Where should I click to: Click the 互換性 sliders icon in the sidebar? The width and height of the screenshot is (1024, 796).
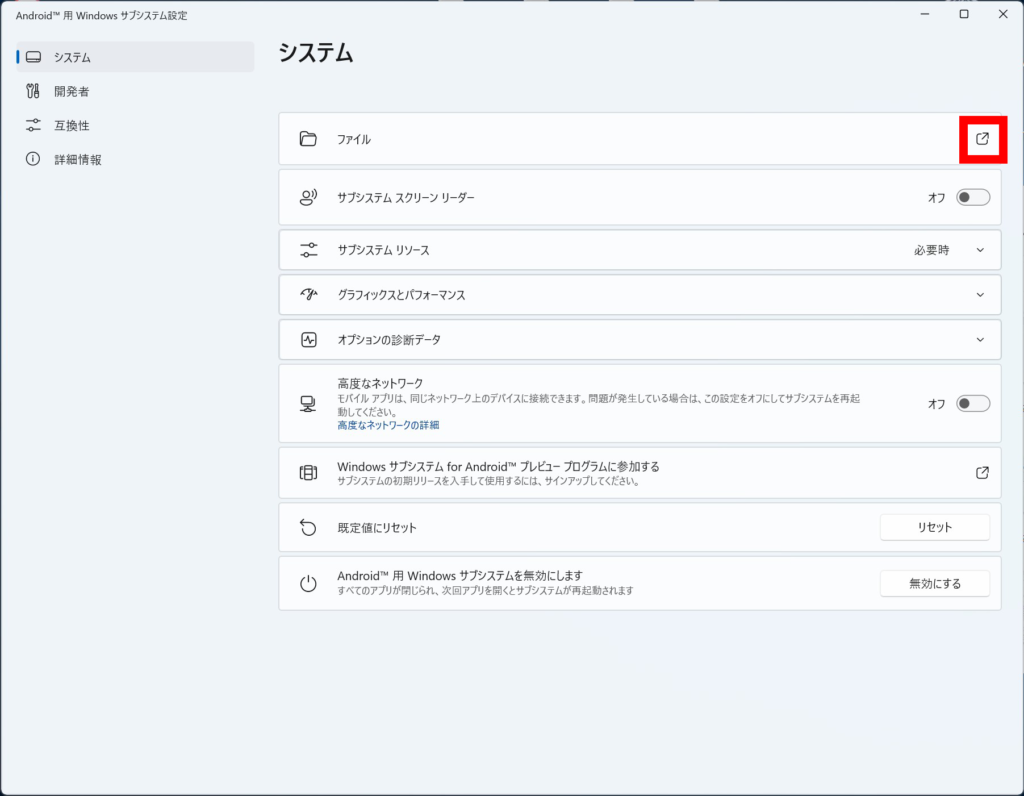pyautogui.click(x=33, y=125)
